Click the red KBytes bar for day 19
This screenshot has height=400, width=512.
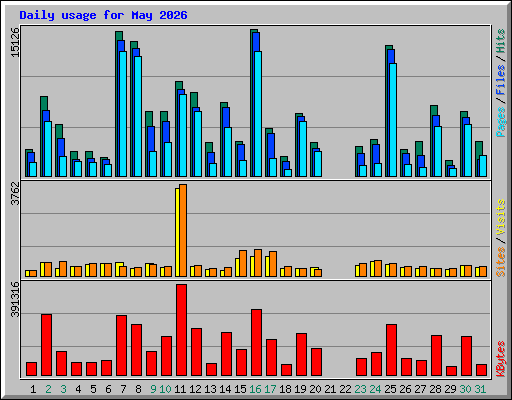(x=301, y=355)
